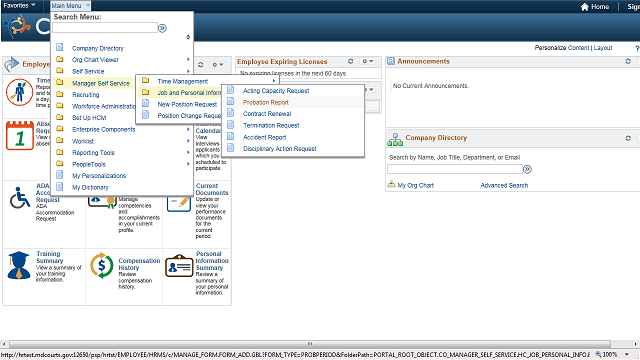Click the zoom magnifier icon in status bar

click(598, 354)
